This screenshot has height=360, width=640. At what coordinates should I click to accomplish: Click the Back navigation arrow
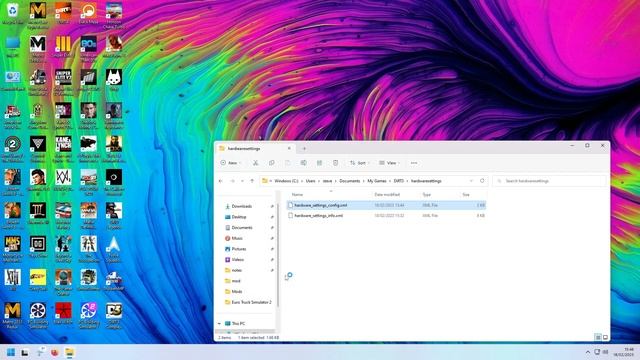coord(221,181)
